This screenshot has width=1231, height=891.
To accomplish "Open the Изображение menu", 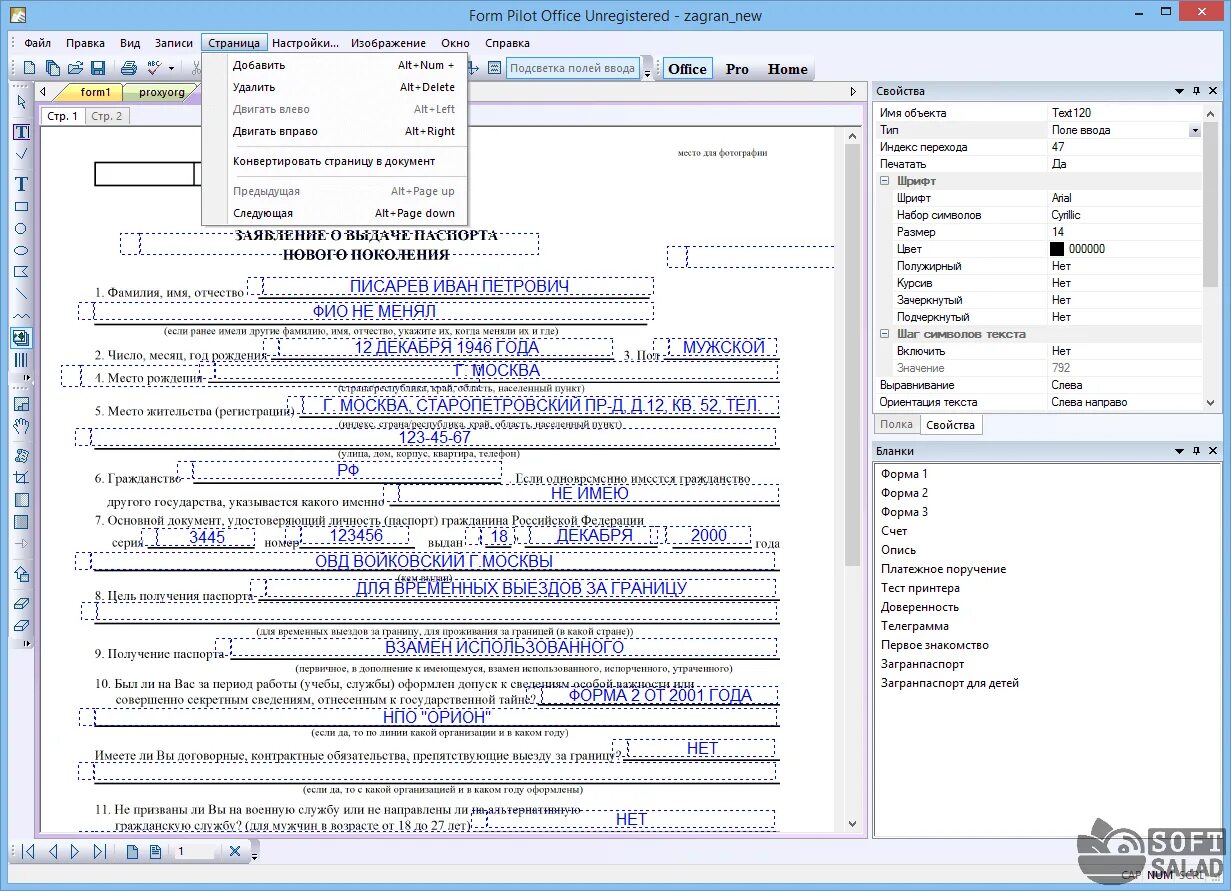I will pos(389,43).
